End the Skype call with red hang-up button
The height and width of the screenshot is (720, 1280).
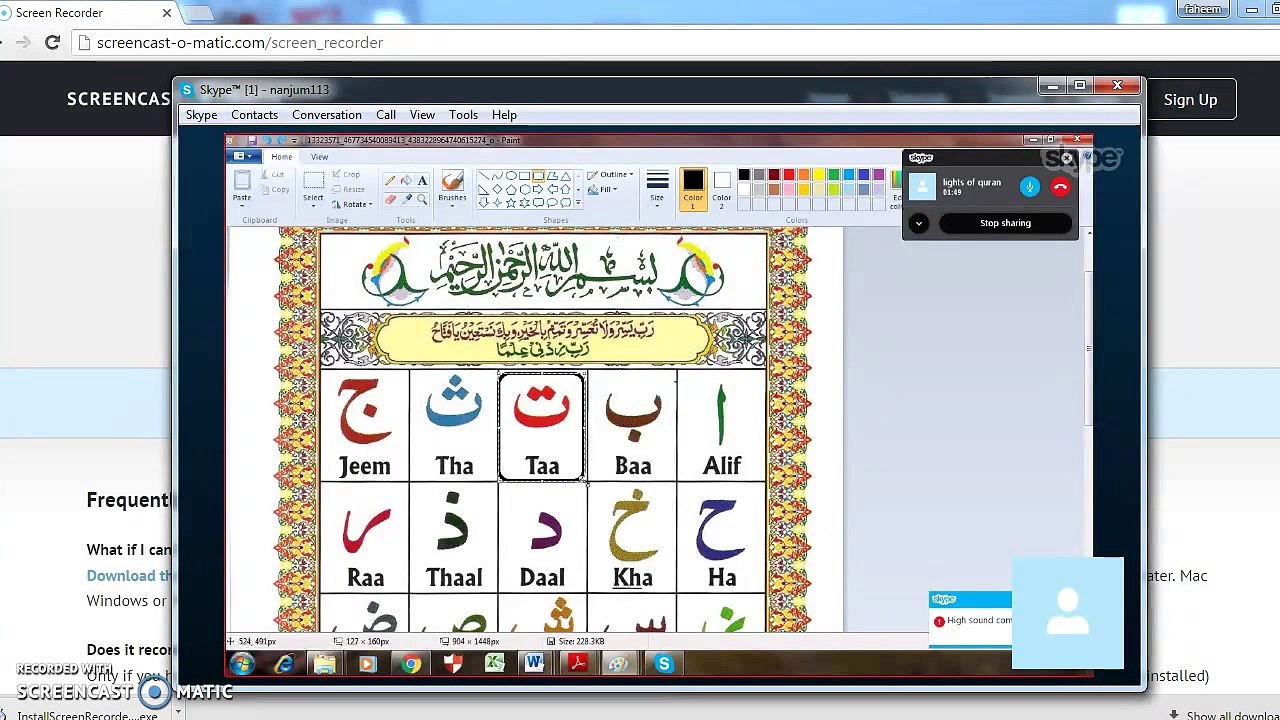coord(1060,187)
